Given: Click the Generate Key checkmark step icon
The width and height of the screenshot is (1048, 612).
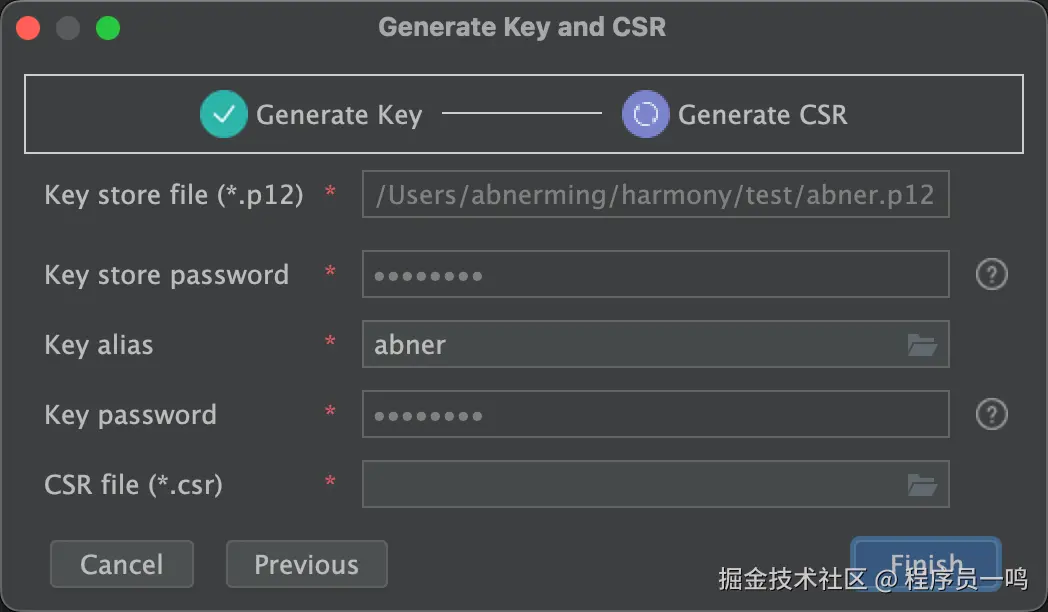Looking at the screenshot, I should (x=224, y=115).
